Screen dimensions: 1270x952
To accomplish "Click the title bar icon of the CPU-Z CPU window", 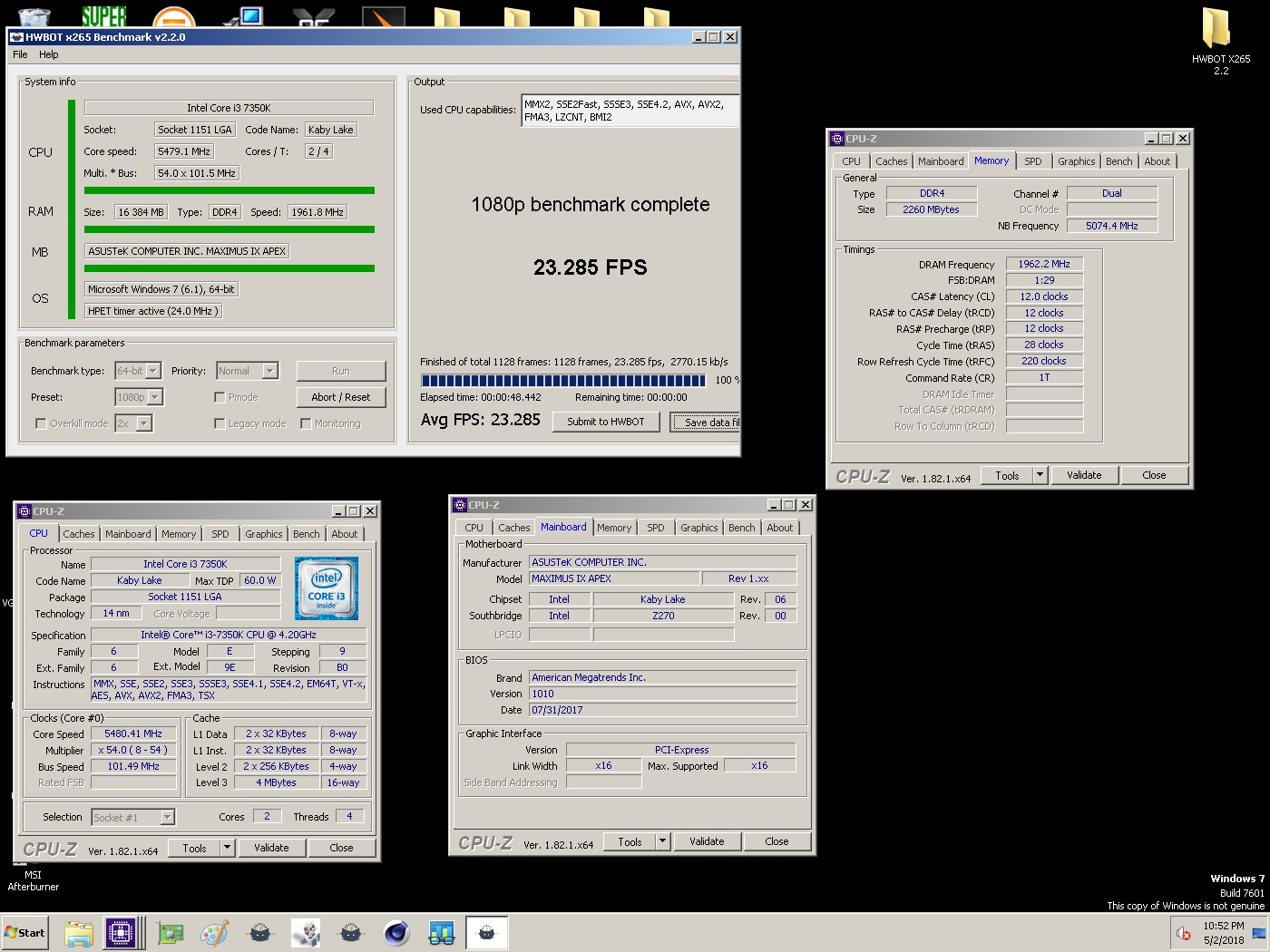I will pos(24,511).
